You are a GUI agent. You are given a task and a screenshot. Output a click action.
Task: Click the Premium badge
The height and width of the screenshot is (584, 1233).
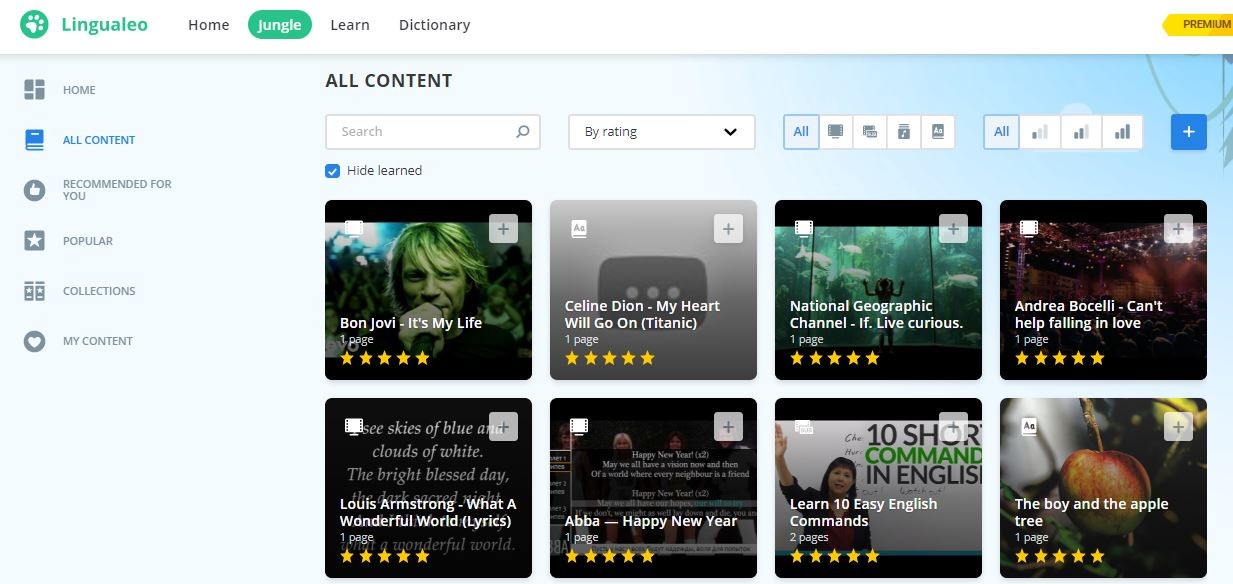(1198, 25)
